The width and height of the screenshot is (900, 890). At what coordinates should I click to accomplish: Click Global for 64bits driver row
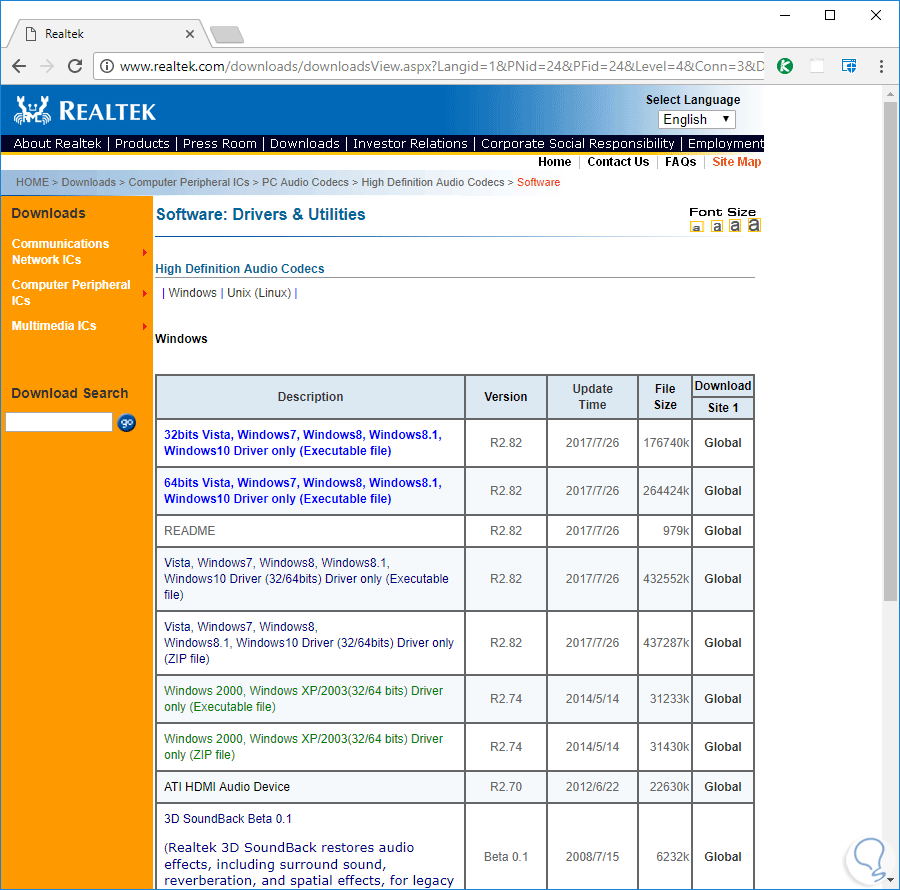pyautogui.click(x=723, y=491)
